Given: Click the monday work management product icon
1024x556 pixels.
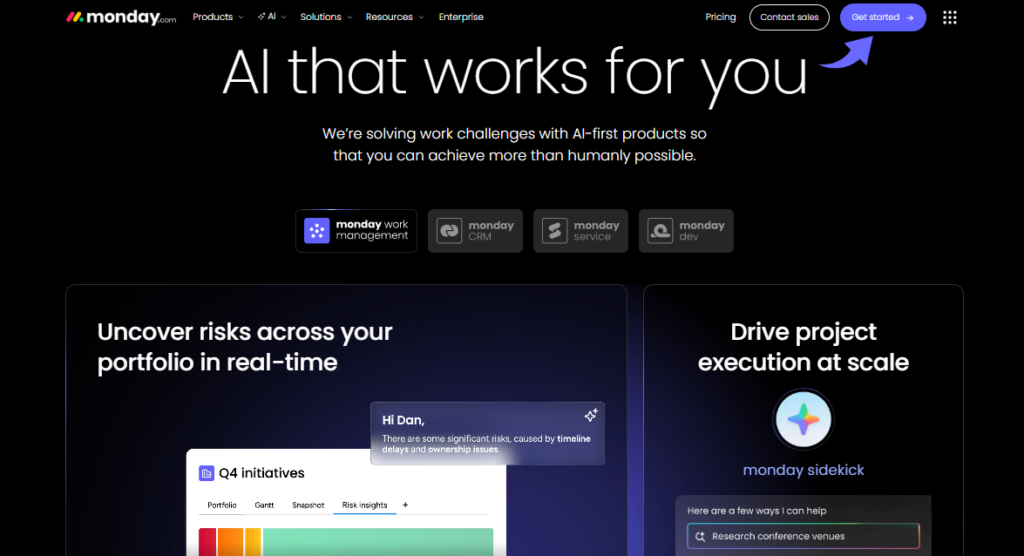Looking at the screenshot, I should pyautogui.click(x=317, y=231).
